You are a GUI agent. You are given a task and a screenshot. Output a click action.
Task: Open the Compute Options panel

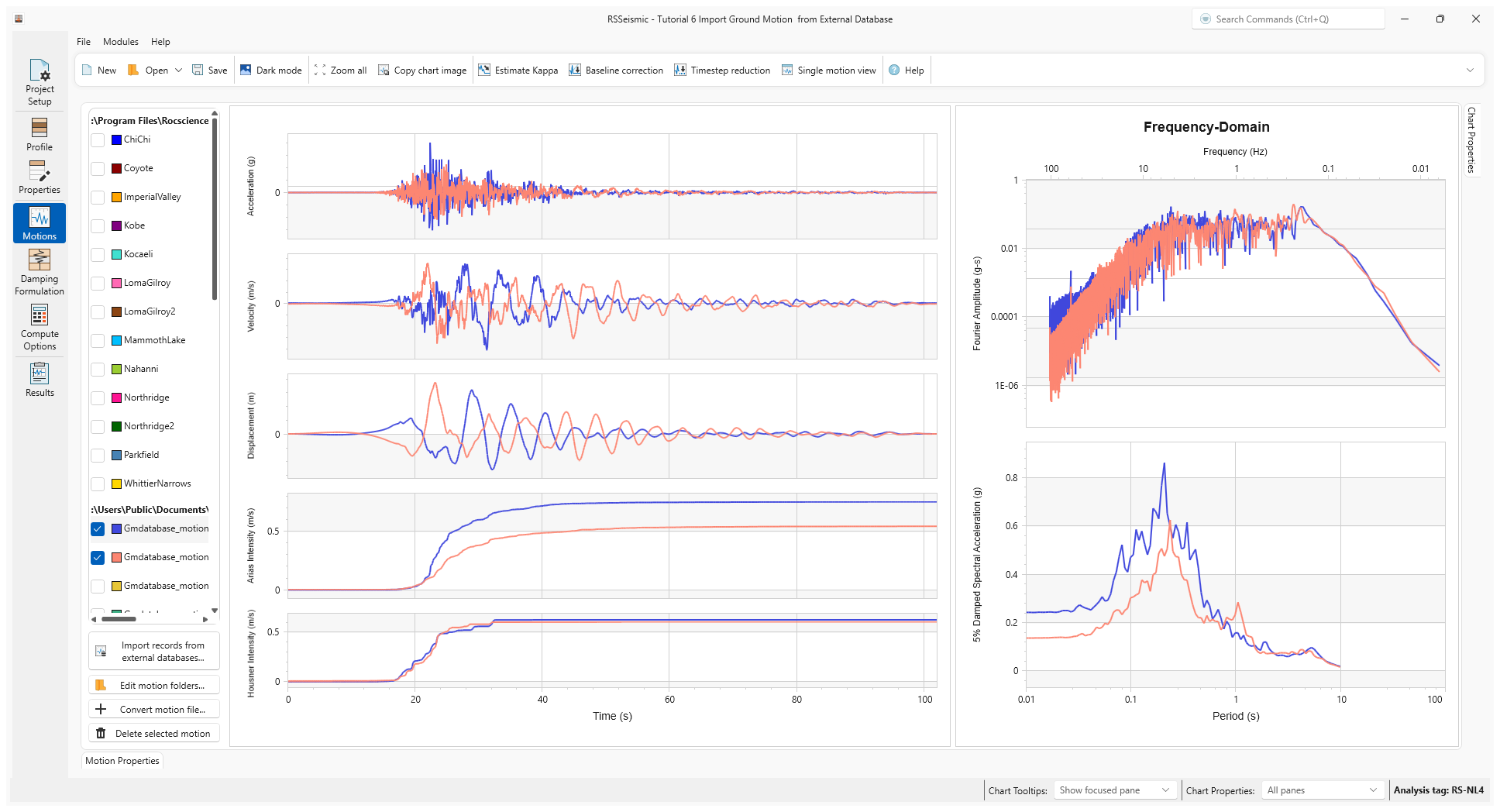pos(39,325)
